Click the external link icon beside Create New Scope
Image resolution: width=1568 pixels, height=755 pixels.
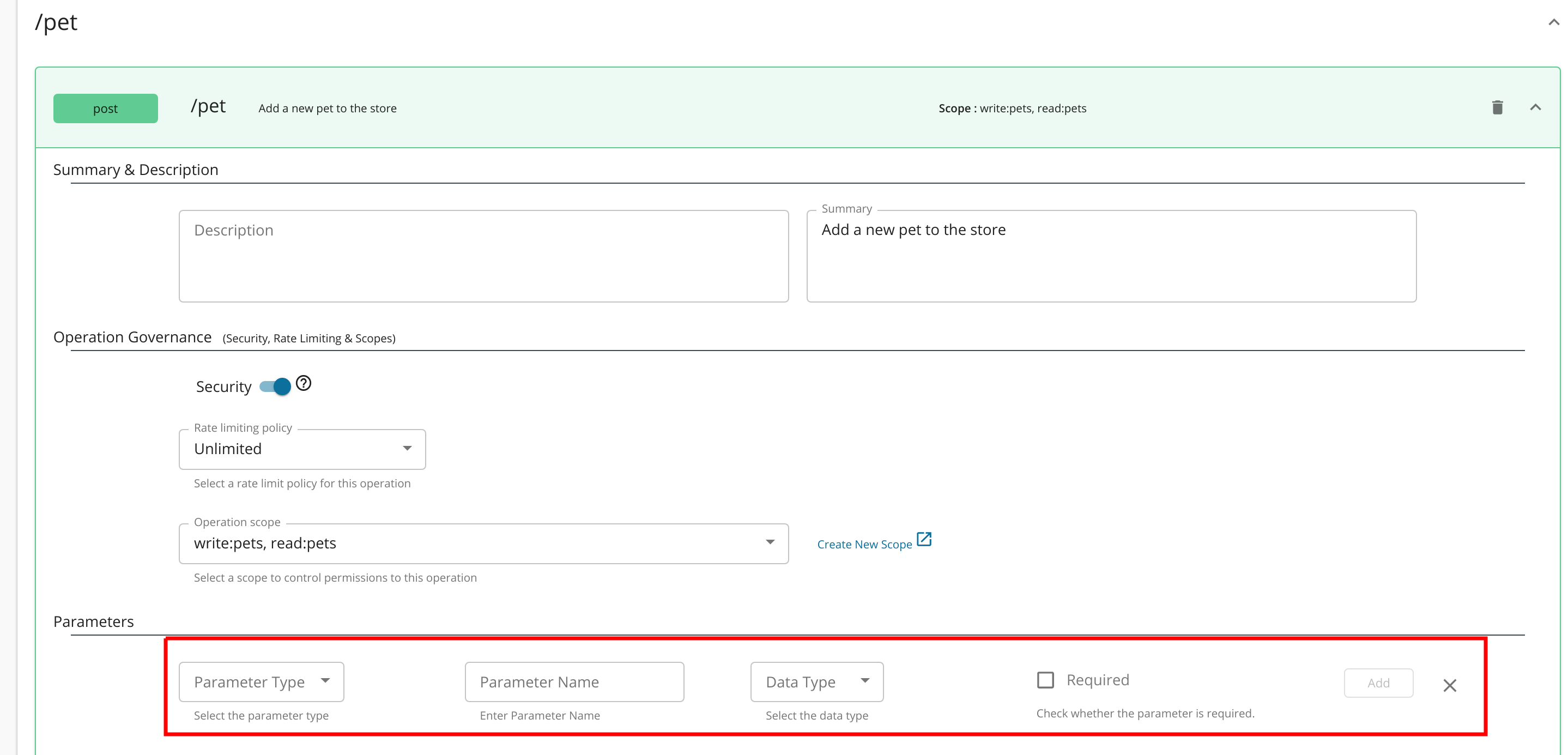tap(923, 540)
